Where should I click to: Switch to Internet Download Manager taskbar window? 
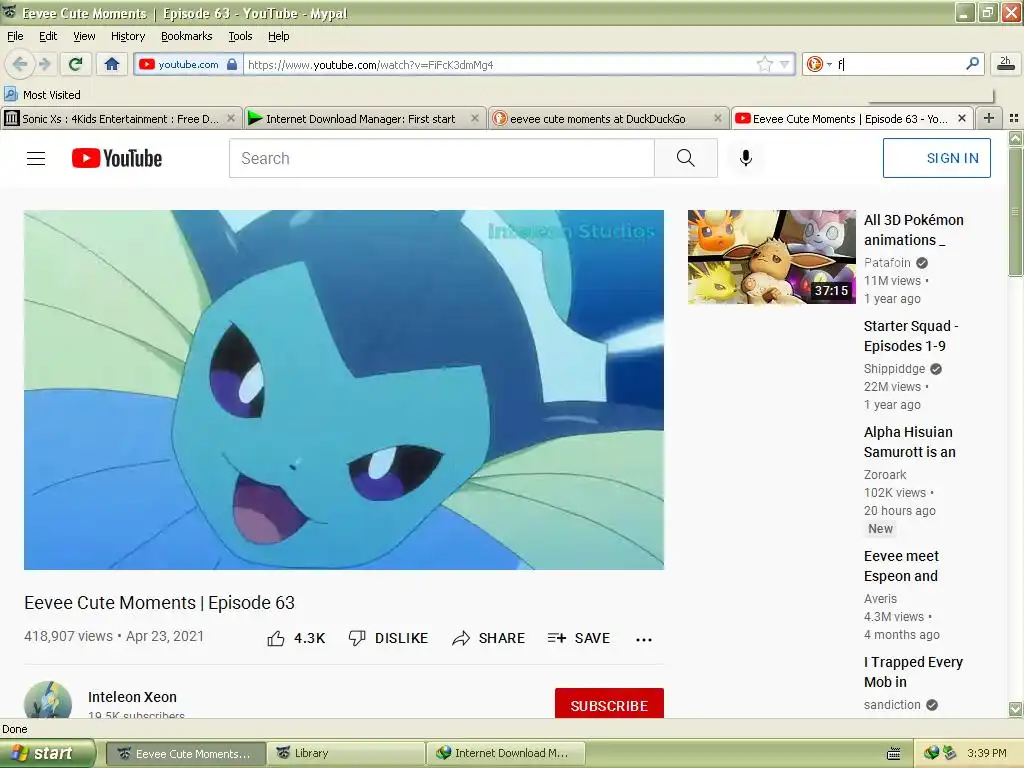[x=505, y=753]
